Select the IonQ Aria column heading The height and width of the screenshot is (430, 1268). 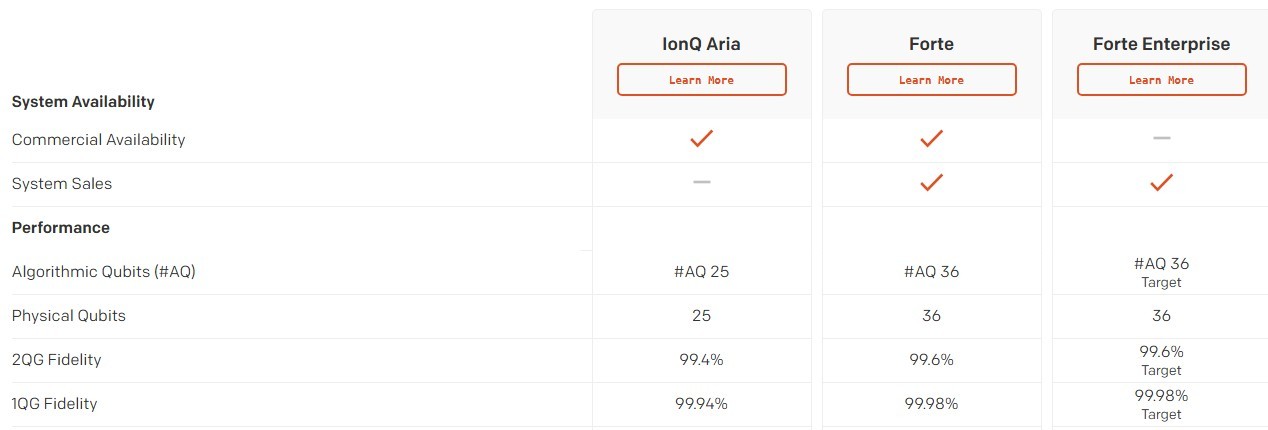[x=701, y=44]
